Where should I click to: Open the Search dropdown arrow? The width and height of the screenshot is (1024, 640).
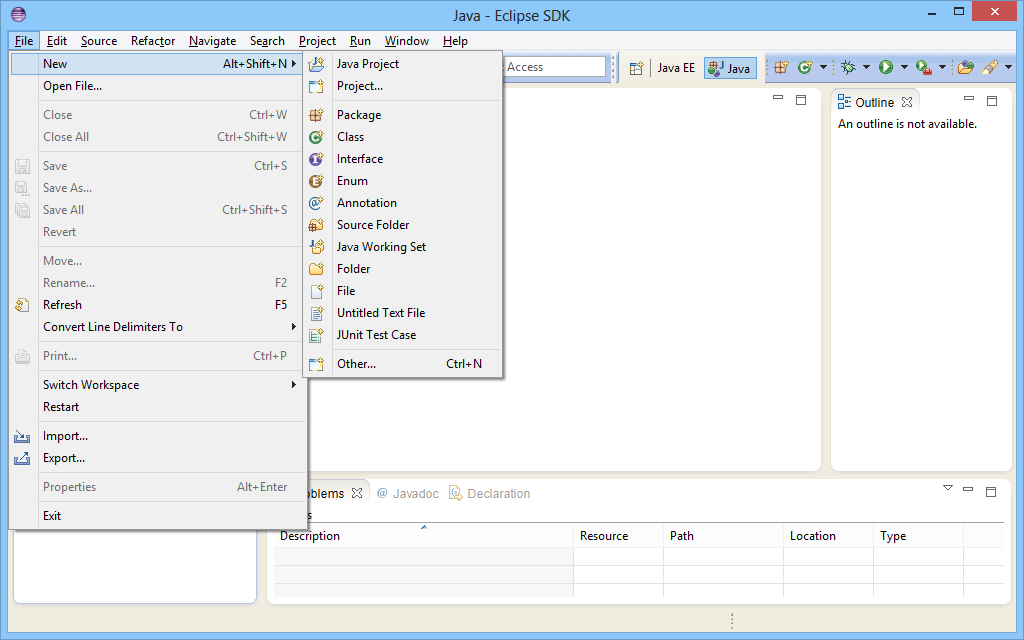tap(1008, 67)
